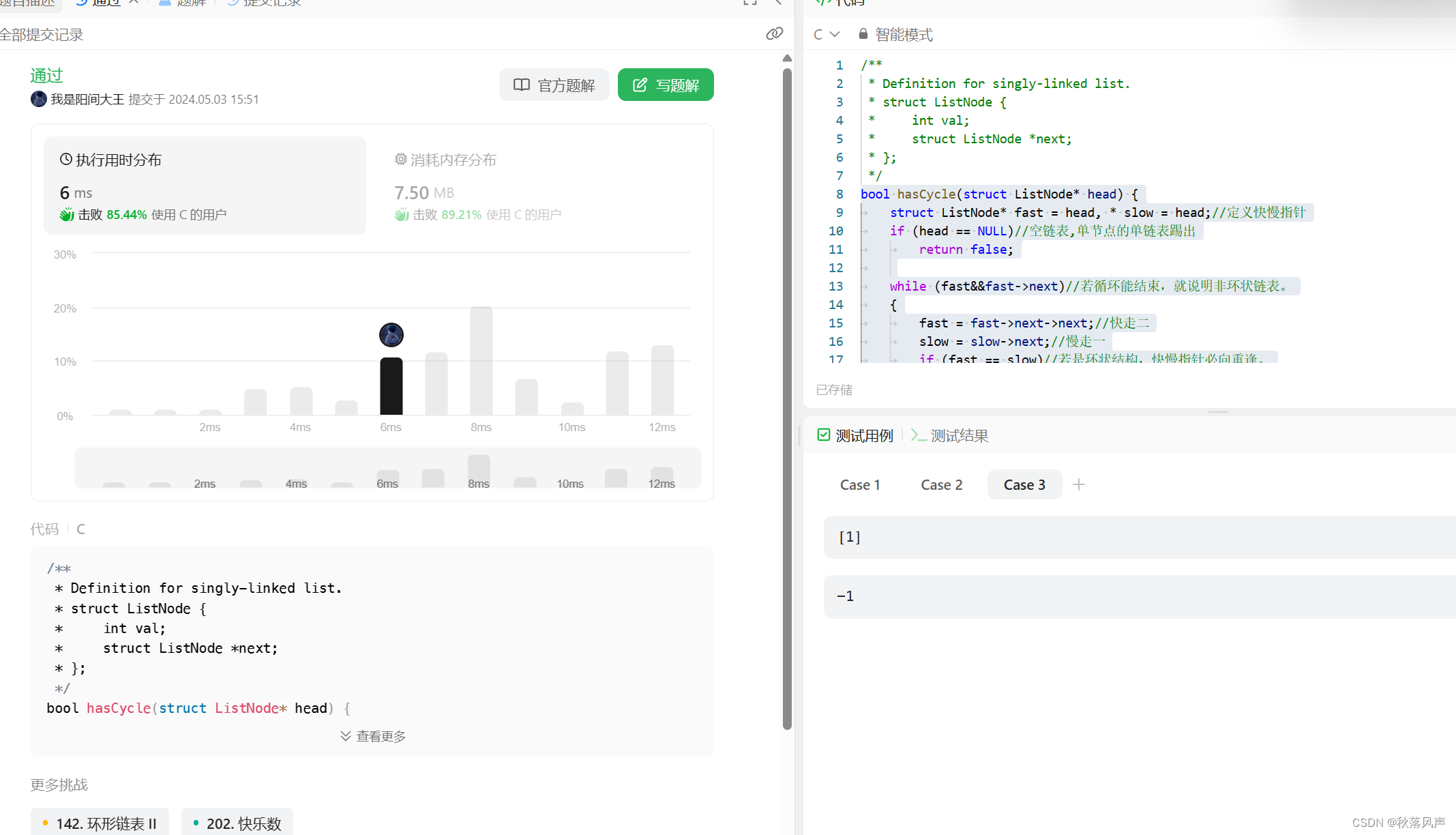Select Case 3 test case tab

click(x=1025, y=485)
